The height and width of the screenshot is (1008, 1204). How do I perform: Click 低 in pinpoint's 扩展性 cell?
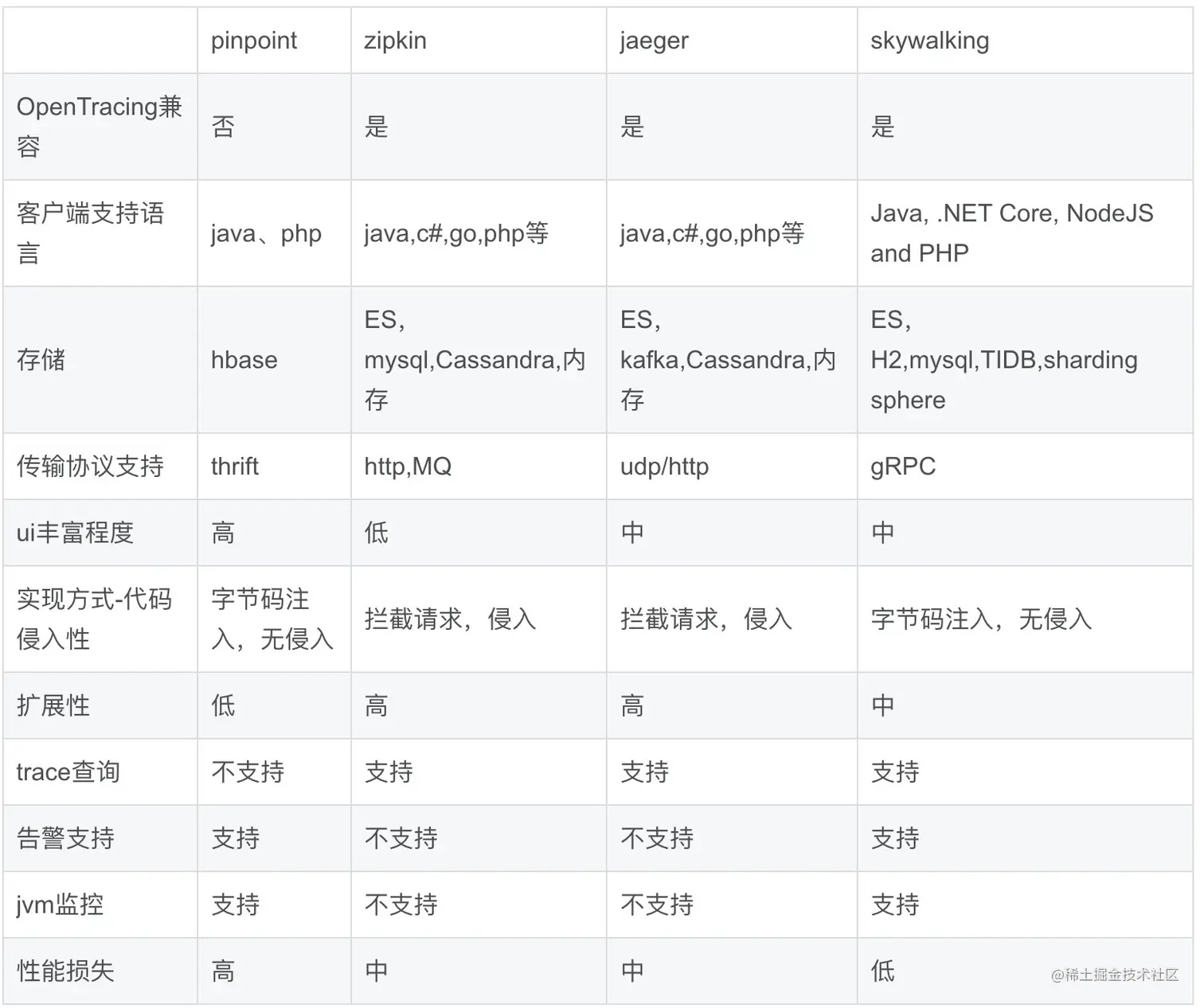click(x=223, y=705)
